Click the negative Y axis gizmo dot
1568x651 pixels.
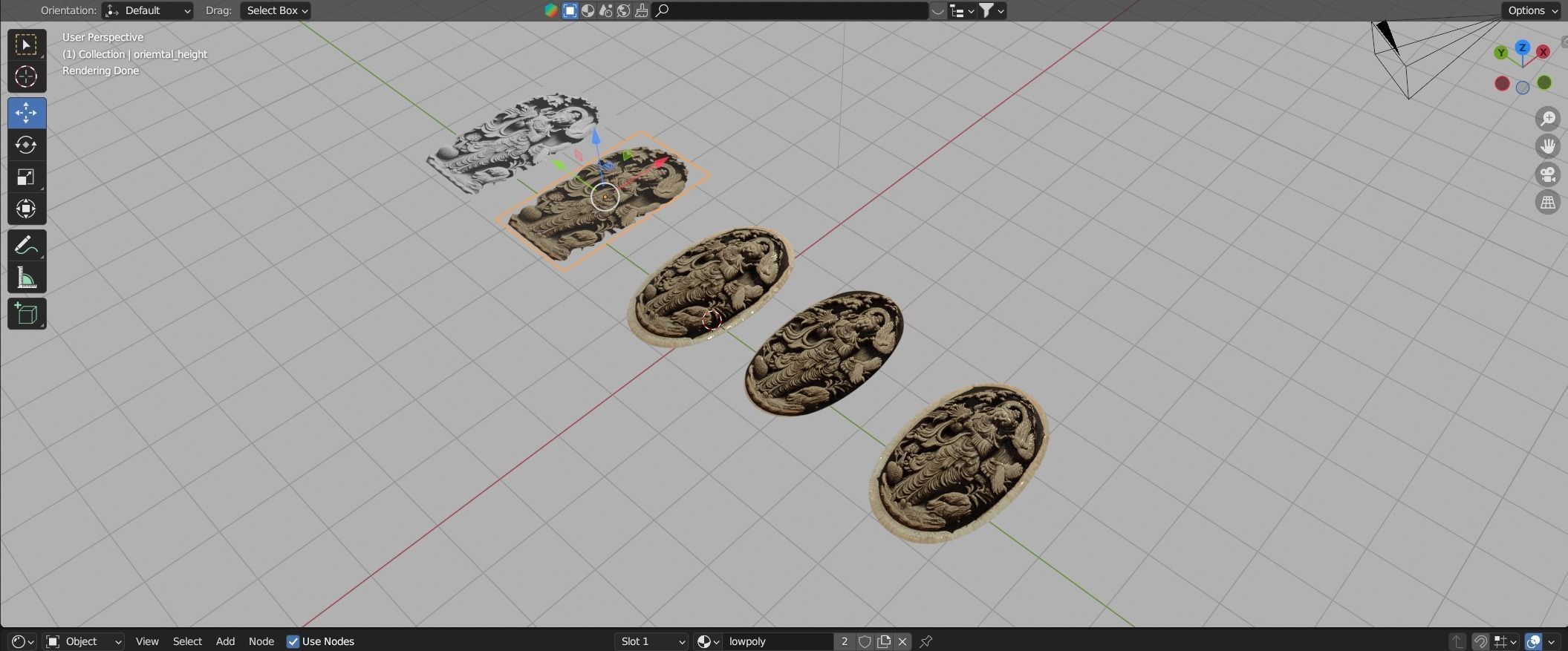pos(1544,82)
